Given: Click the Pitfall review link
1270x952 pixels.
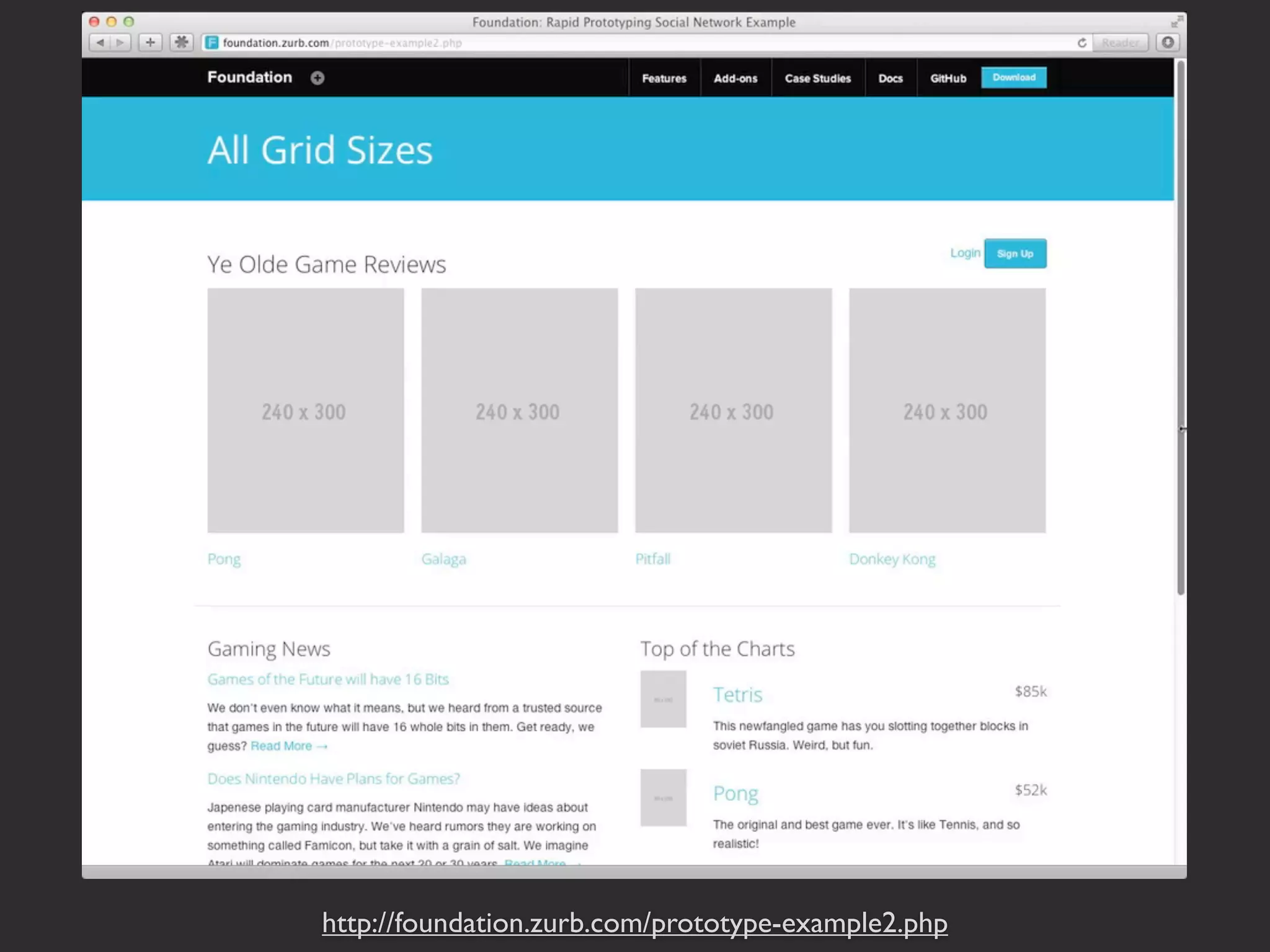Looking at the screenshot, I should (x=653, y=559).
